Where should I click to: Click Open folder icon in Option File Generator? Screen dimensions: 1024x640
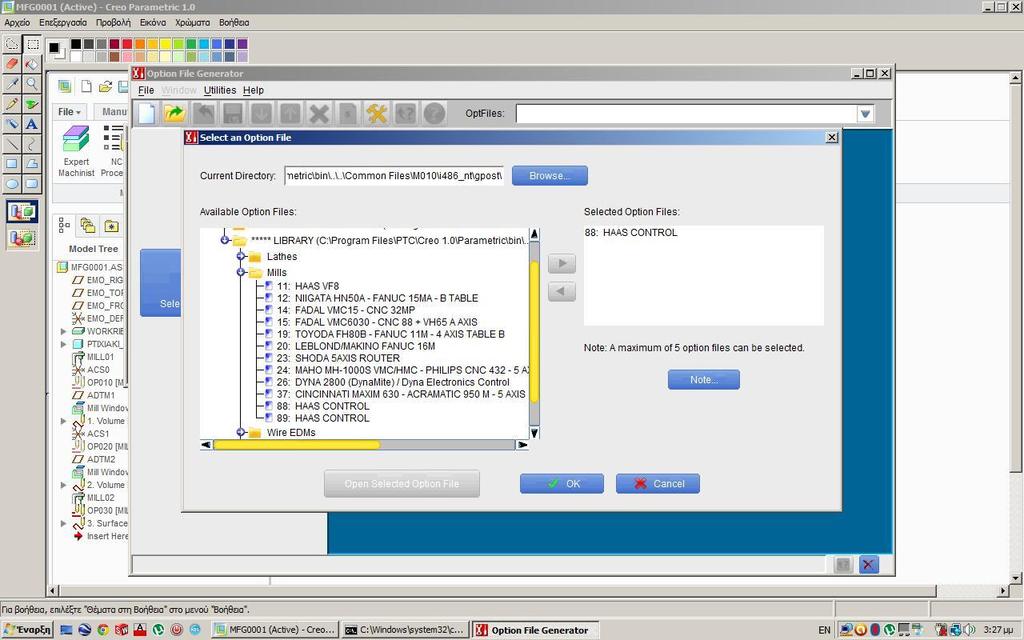pos(174,114)
